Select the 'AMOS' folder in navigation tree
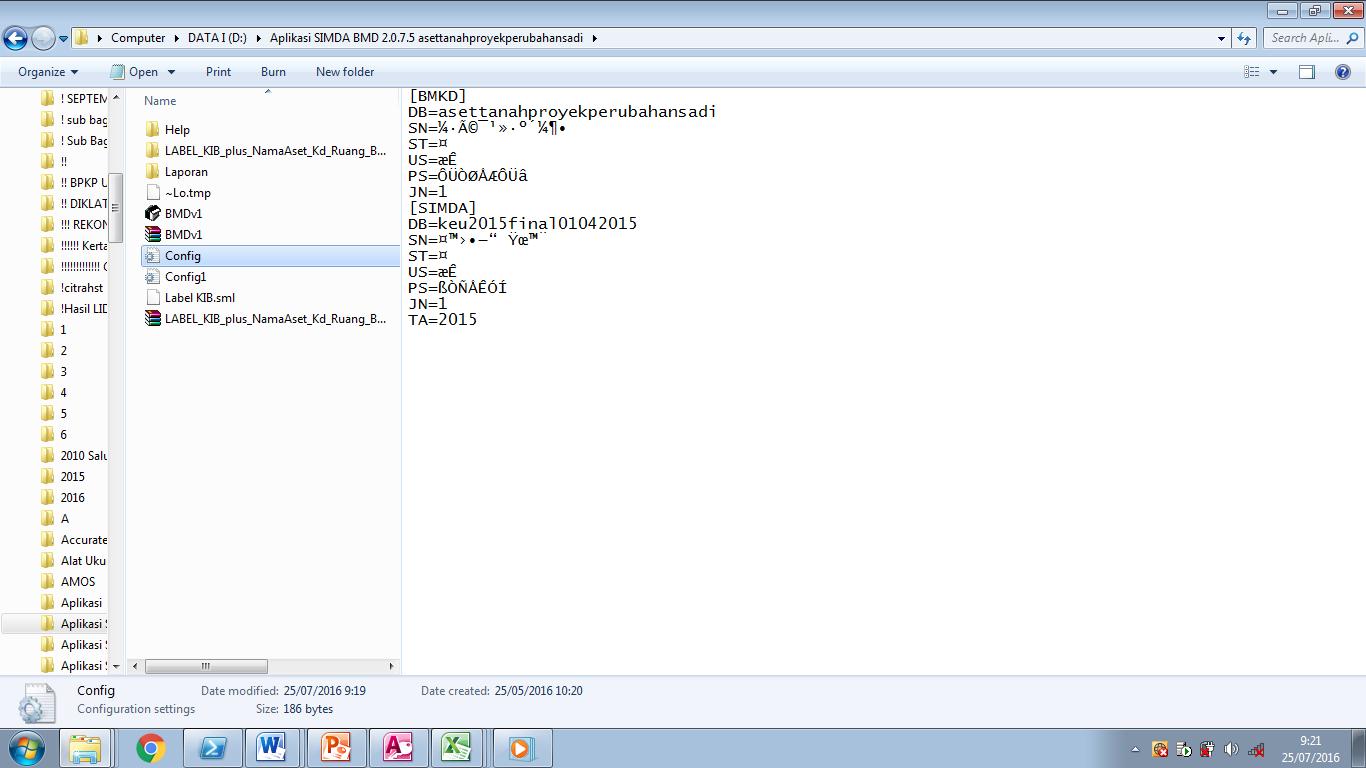The height and width of the screenshot is (768, 1366). 68,582
